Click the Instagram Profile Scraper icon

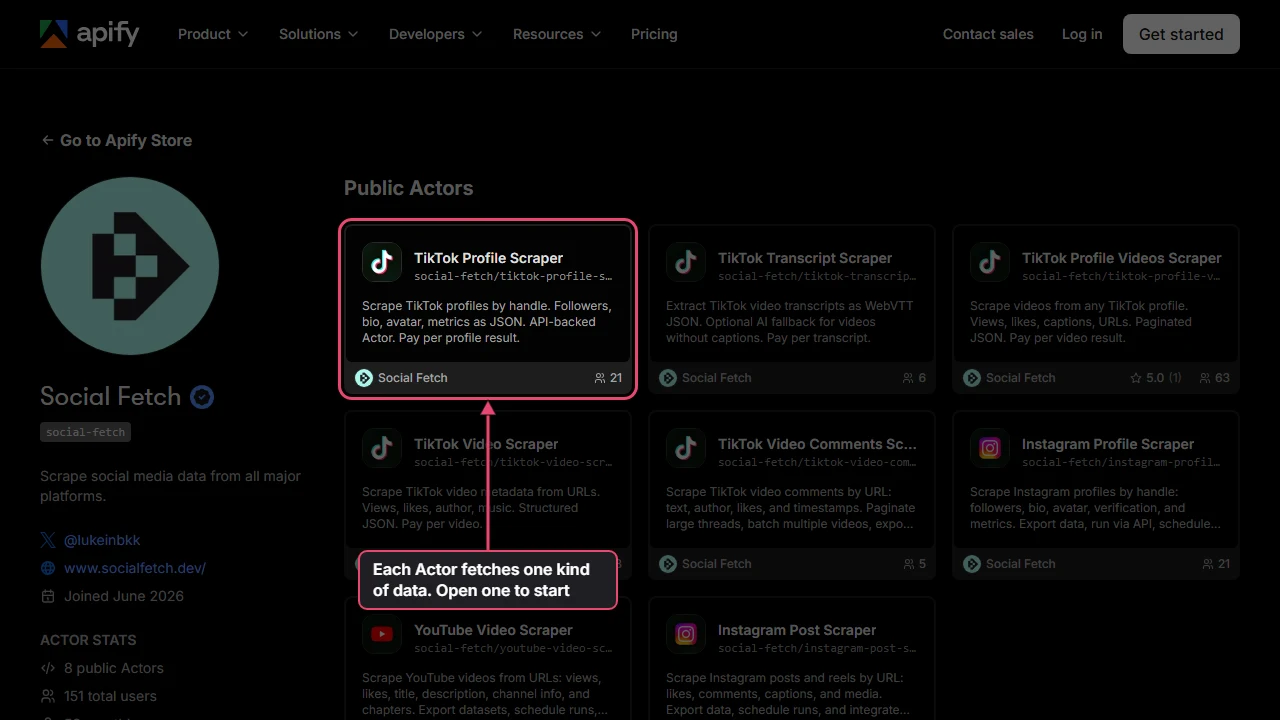[990, 448]
